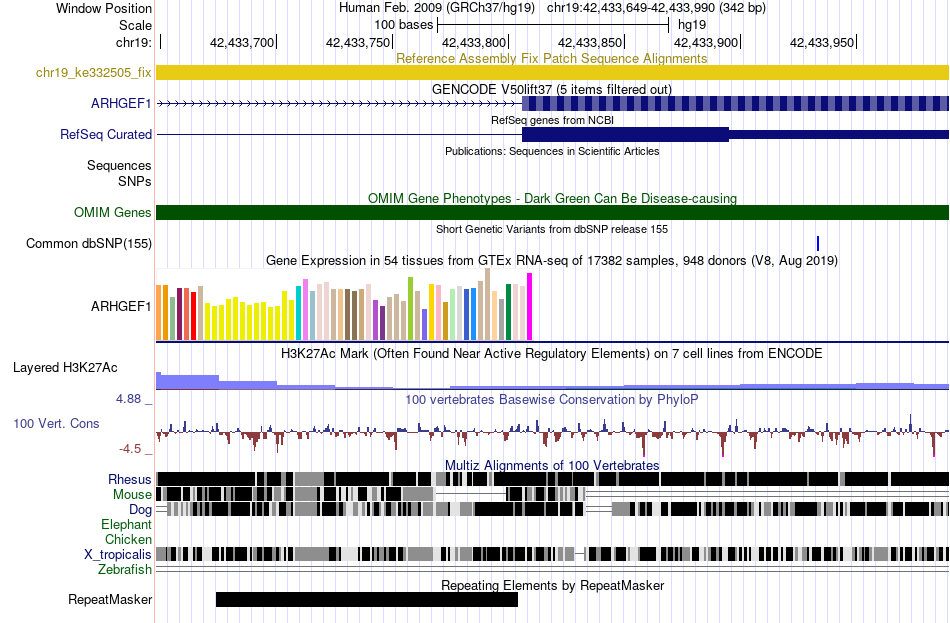Click the magenta GTEx expression bar
This screenshot has height=623, width=950.
[530, 307]
